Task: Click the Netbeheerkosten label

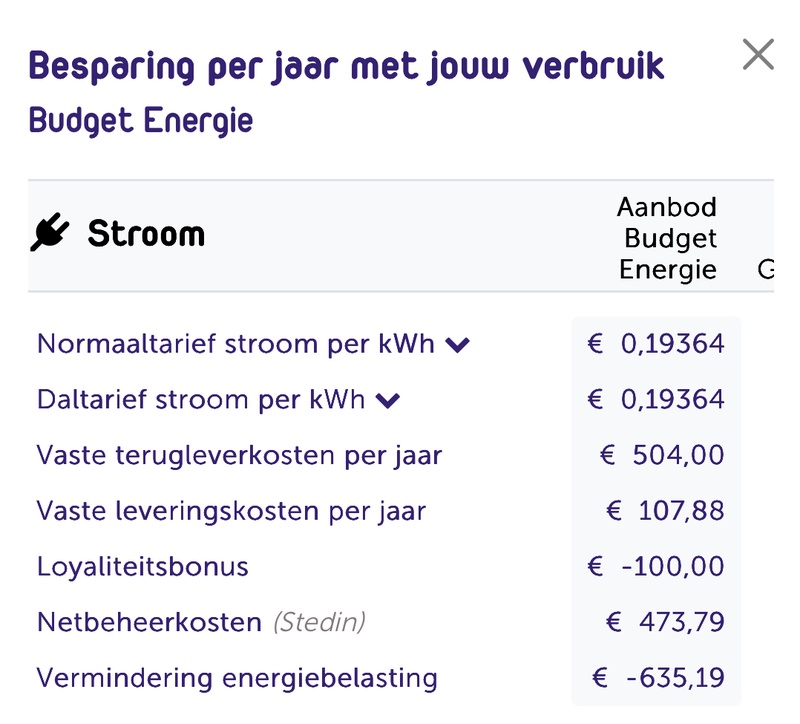Action: (149, 623)
